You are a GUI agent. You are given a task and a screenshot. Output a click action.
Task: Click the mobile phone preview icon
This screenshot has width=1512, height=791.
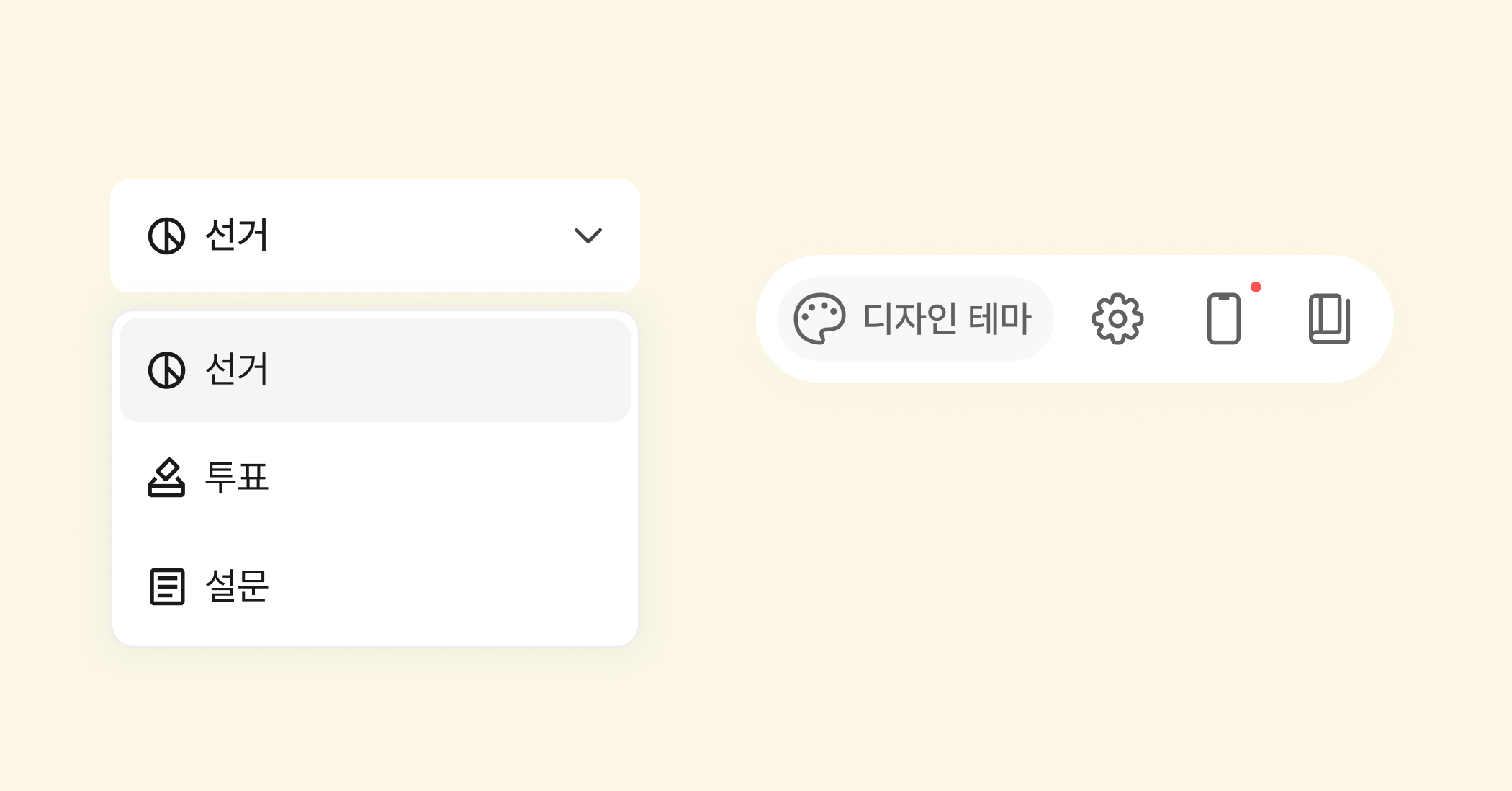(x=1223, y=318)
